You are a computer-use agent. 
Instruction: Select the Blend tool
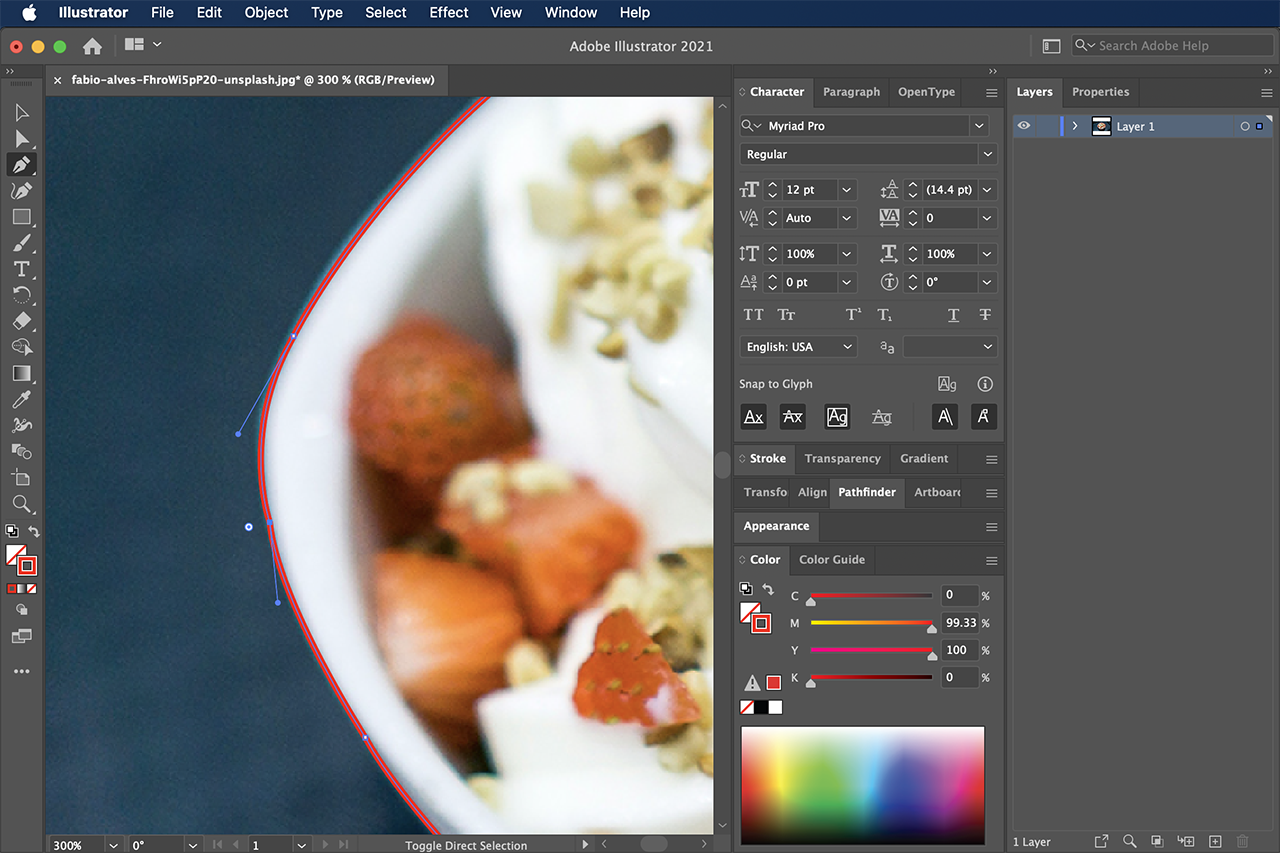[22, 452]
